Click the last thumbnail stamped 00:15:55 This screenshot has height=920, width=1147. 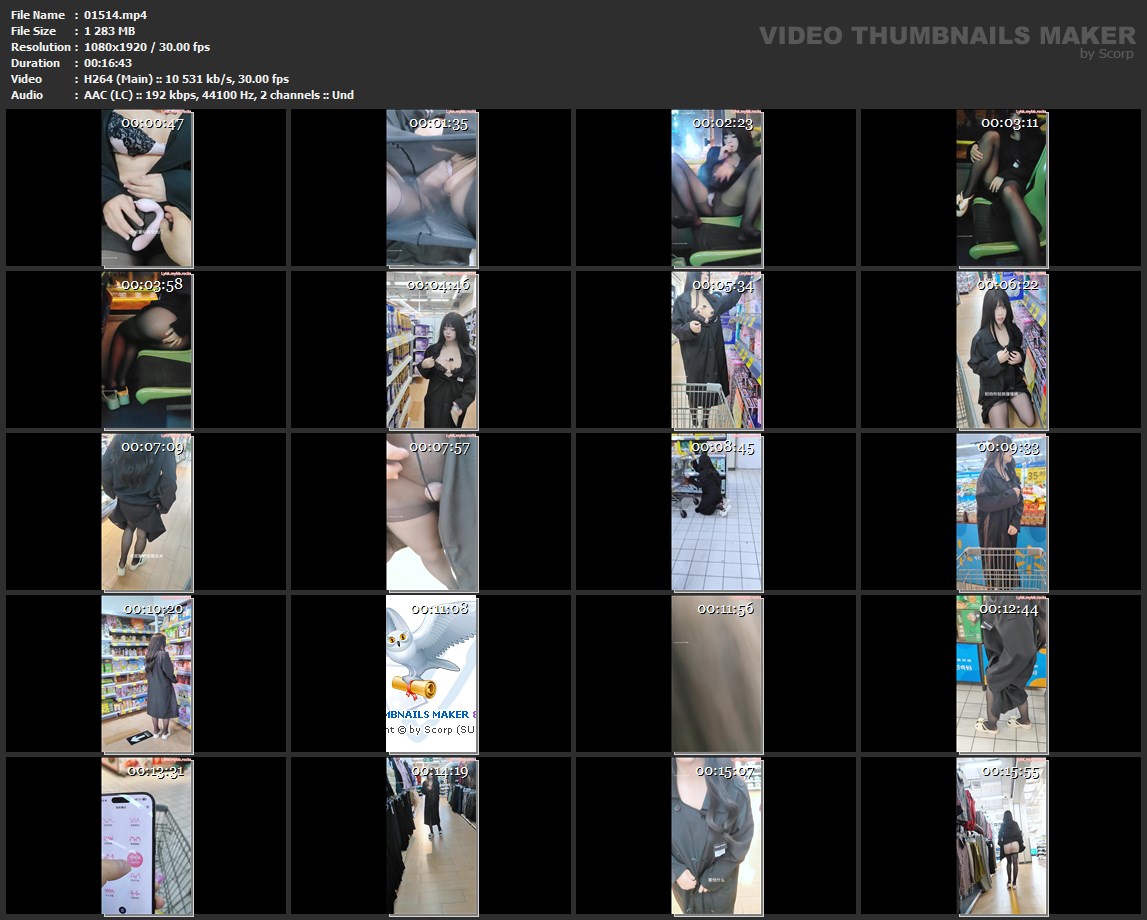1002,836
